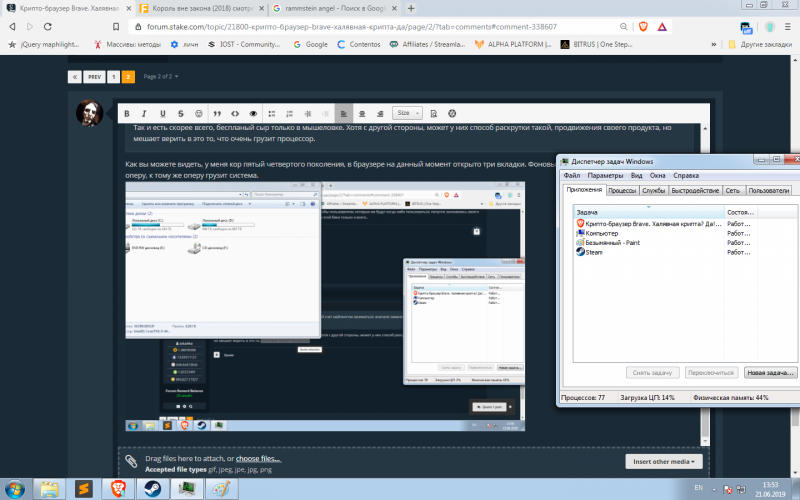
Task: Switch to Процессы tab in Task Manager
Action: pos(622,190)
